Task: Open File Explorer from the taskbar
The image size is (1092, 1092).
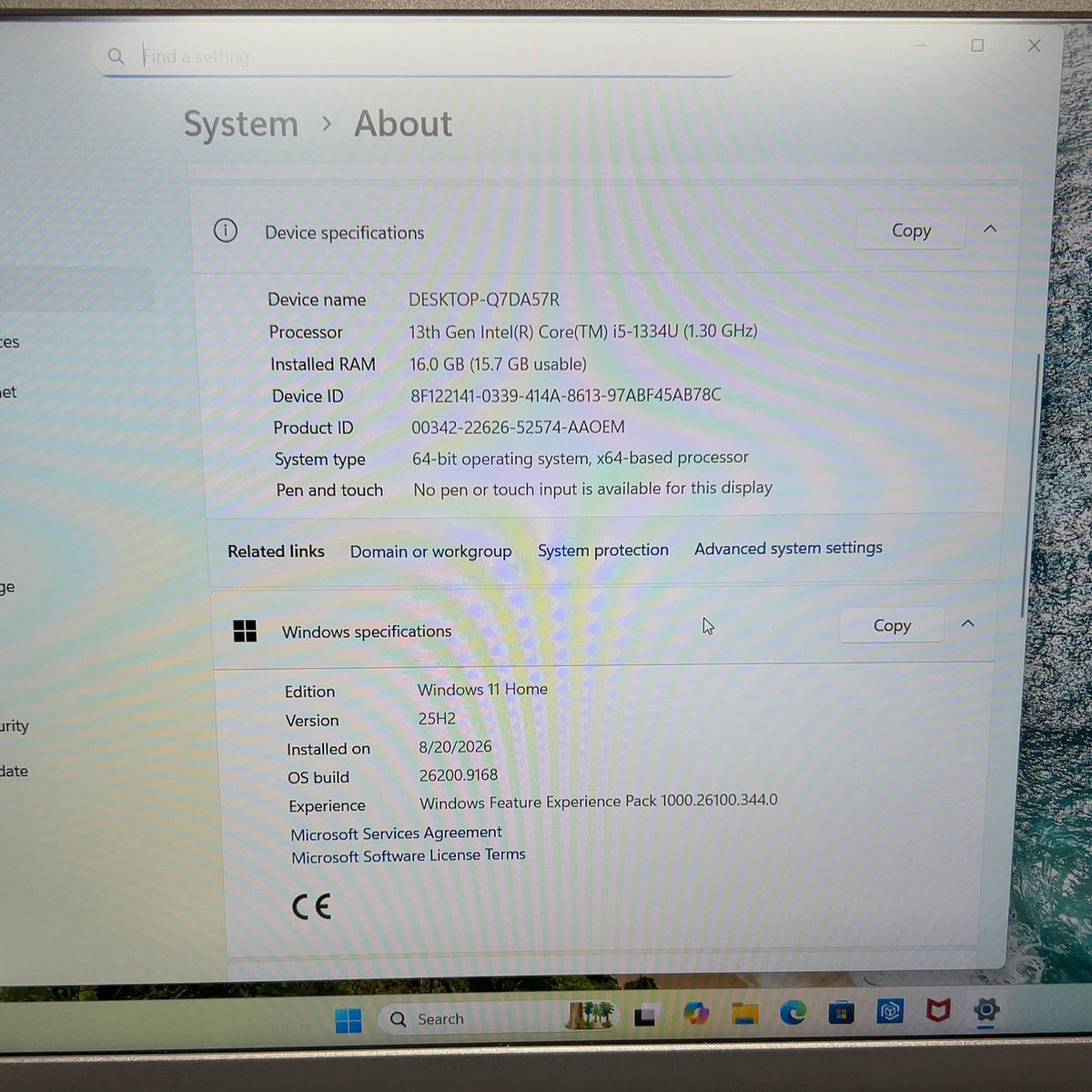Action: 744,1012
